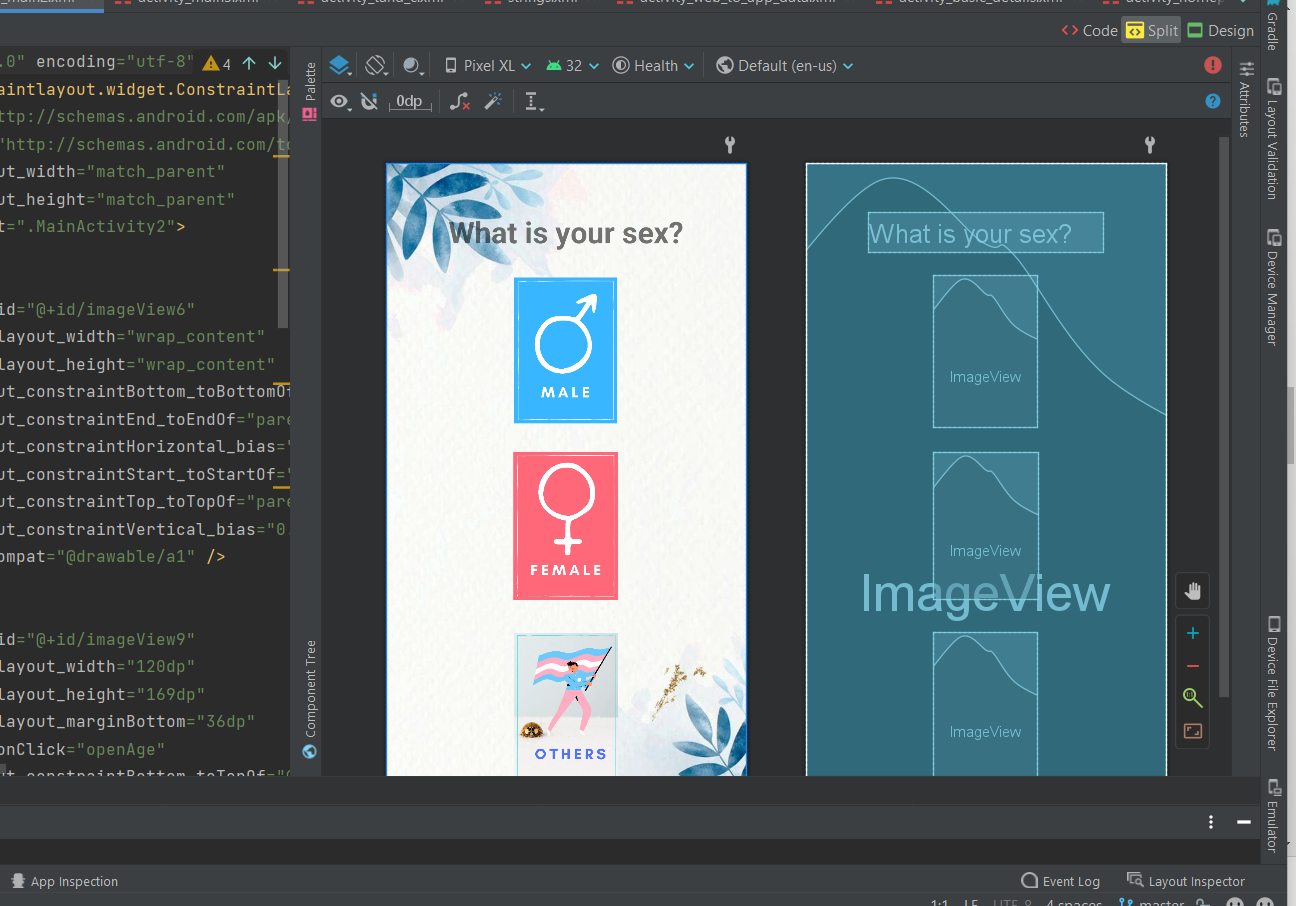Open the blue help icon
Image resolution: width=1296 pixels, height=906 pixels.
coord(1213,101)
